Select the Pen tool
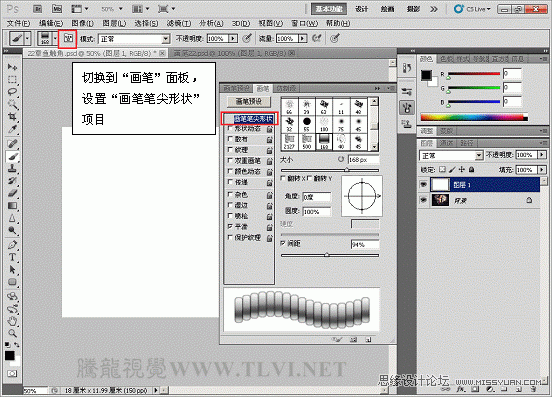 tap(12, 245)
